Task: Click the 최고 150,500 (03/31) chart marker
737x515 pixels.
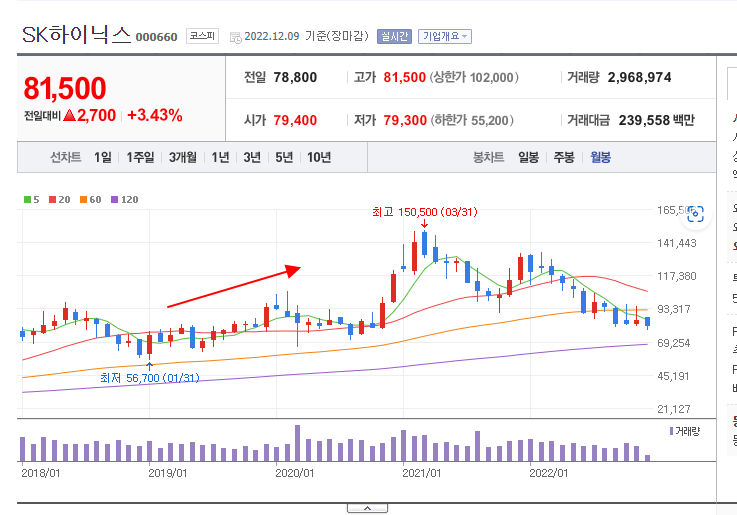Action: coord(424,212)
